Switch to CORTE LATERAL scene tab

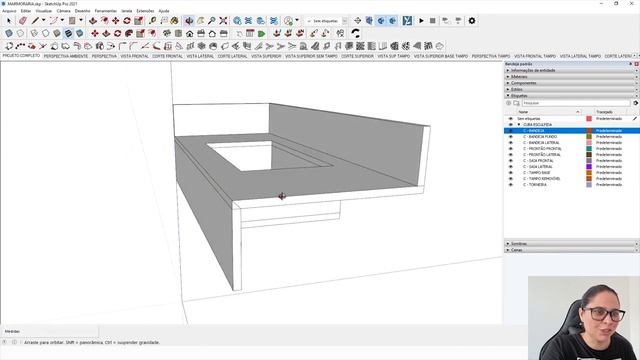[232, 56]
